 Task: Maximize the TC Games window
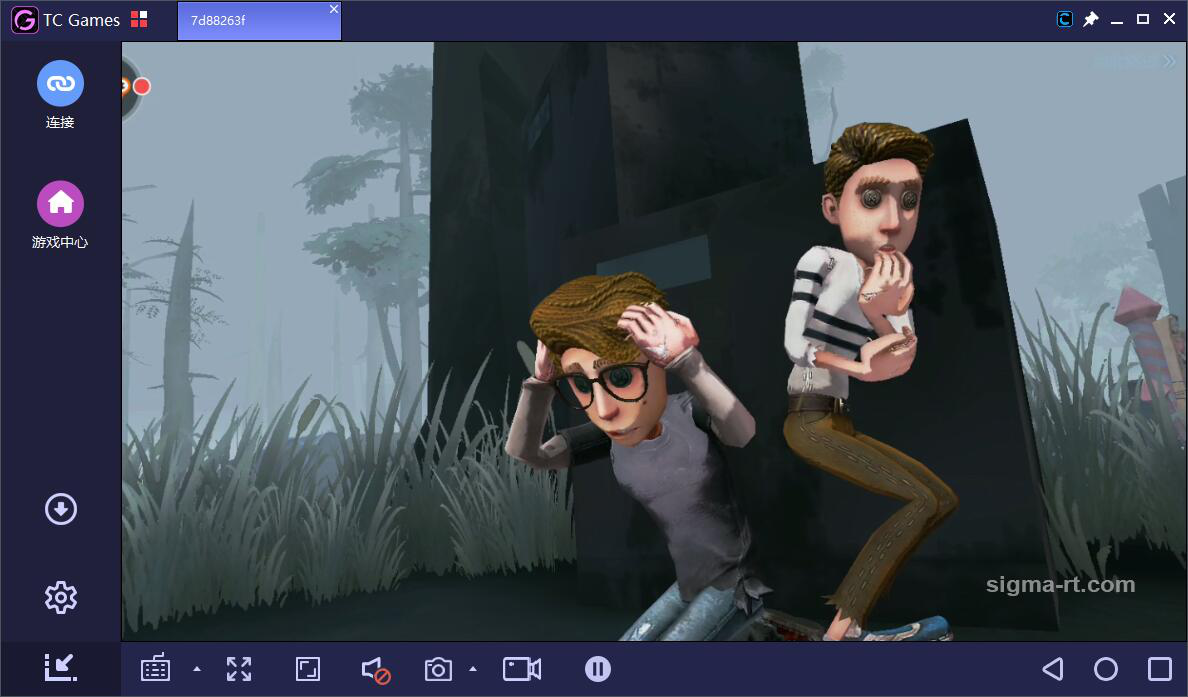[x=1143, y=20]
